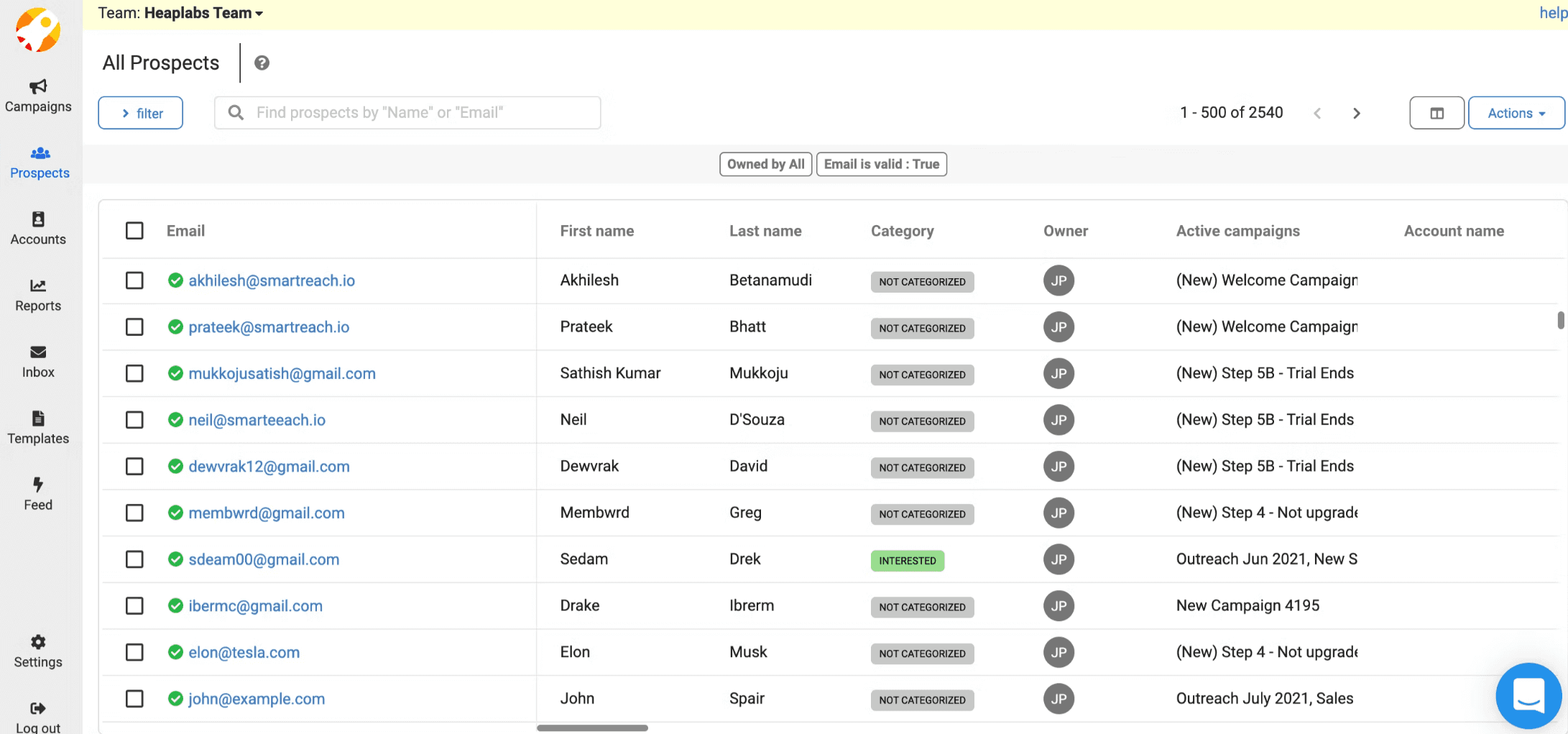Open the column layout toggle button
The width and height of the screenshot is (1568, 734).
click(1436, 113)
